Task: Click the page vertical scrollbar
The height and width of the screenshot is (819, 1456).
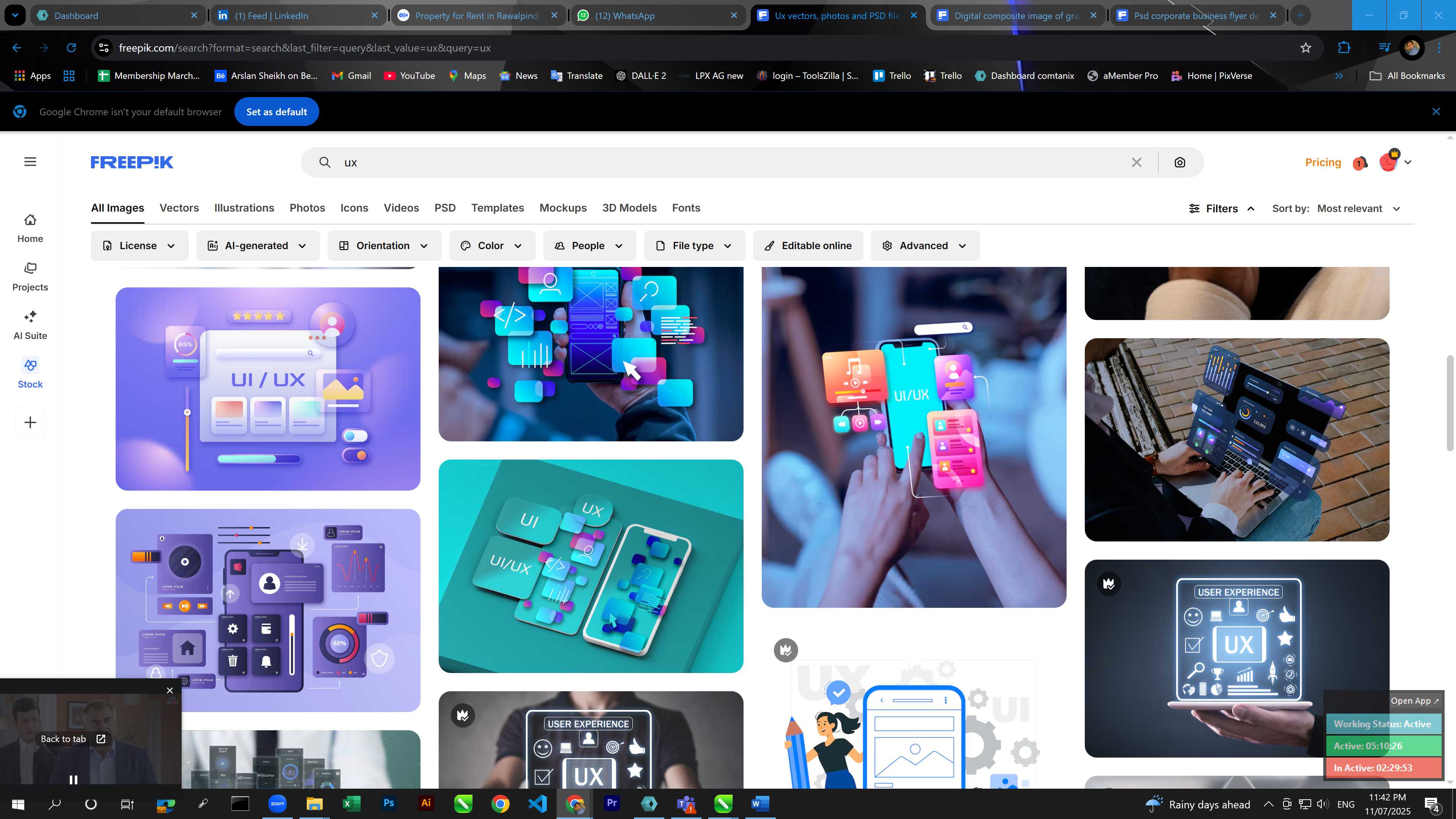Action: click(1449, 403)
